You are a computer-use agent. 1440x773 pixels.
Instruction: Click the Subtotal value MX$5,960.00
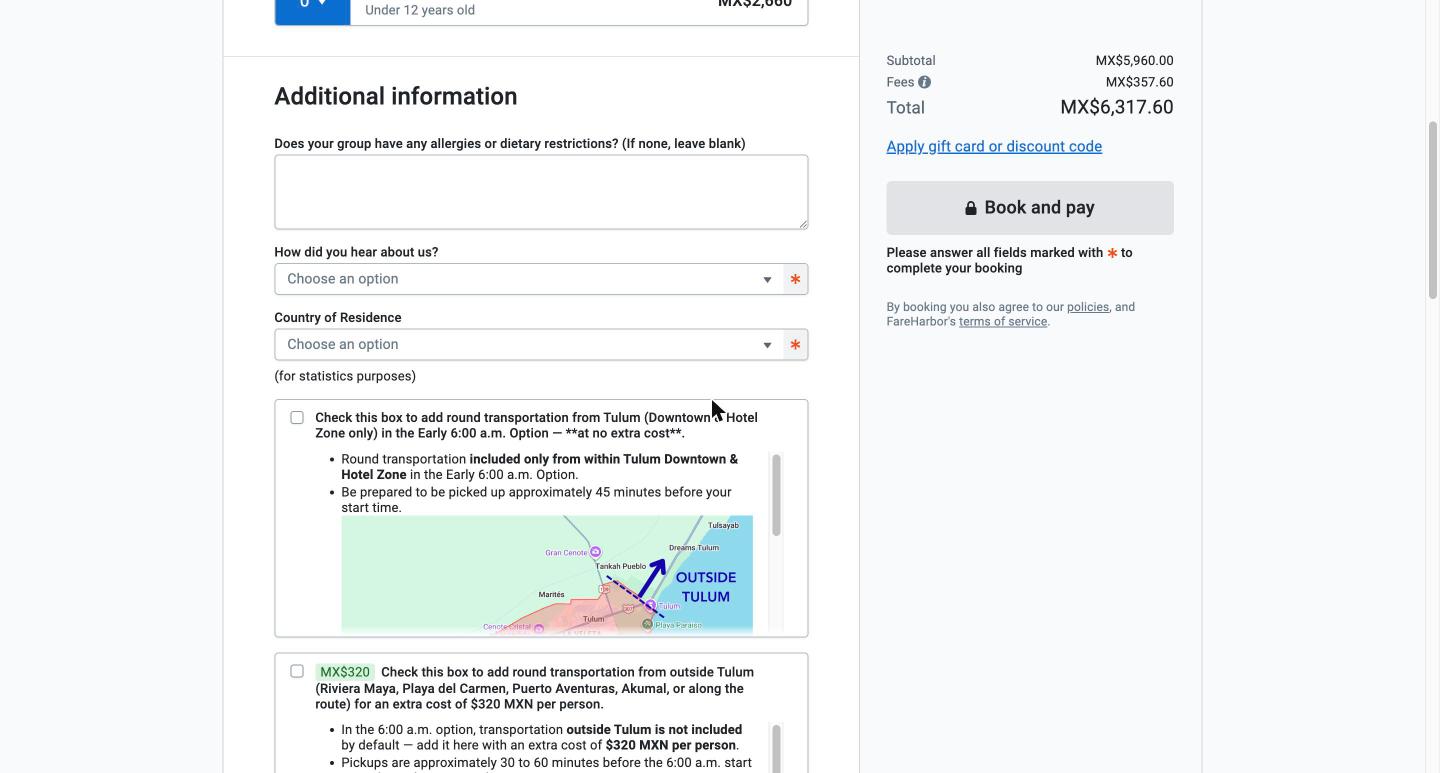click(1134, 61)
